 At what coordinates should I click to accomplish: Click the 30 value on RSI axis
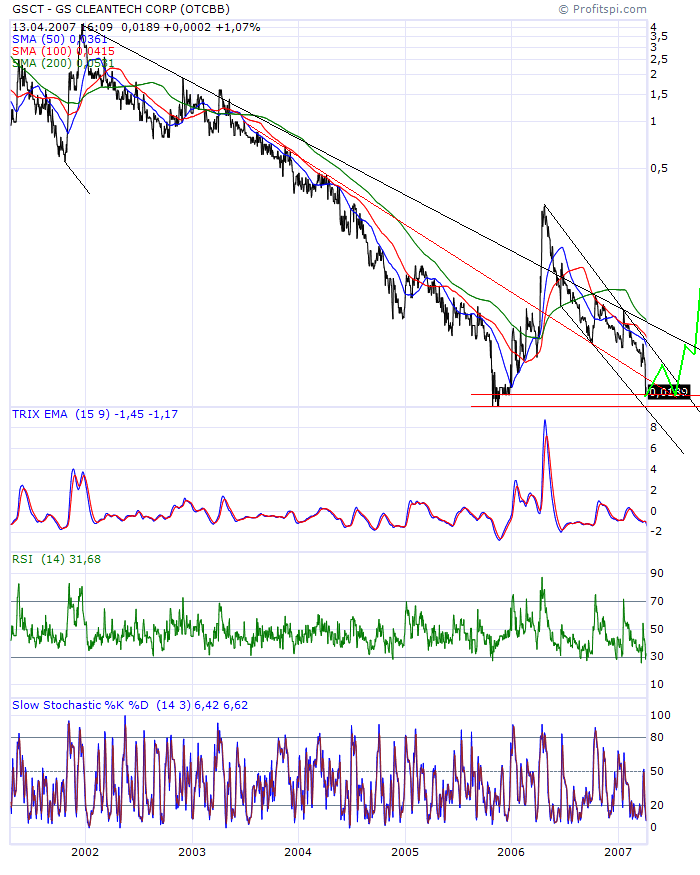click(657, 657)
